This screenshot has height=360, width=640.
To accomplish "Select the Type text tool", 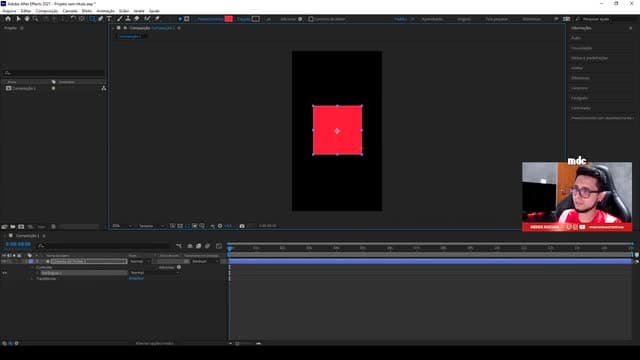I will point(109,19).
